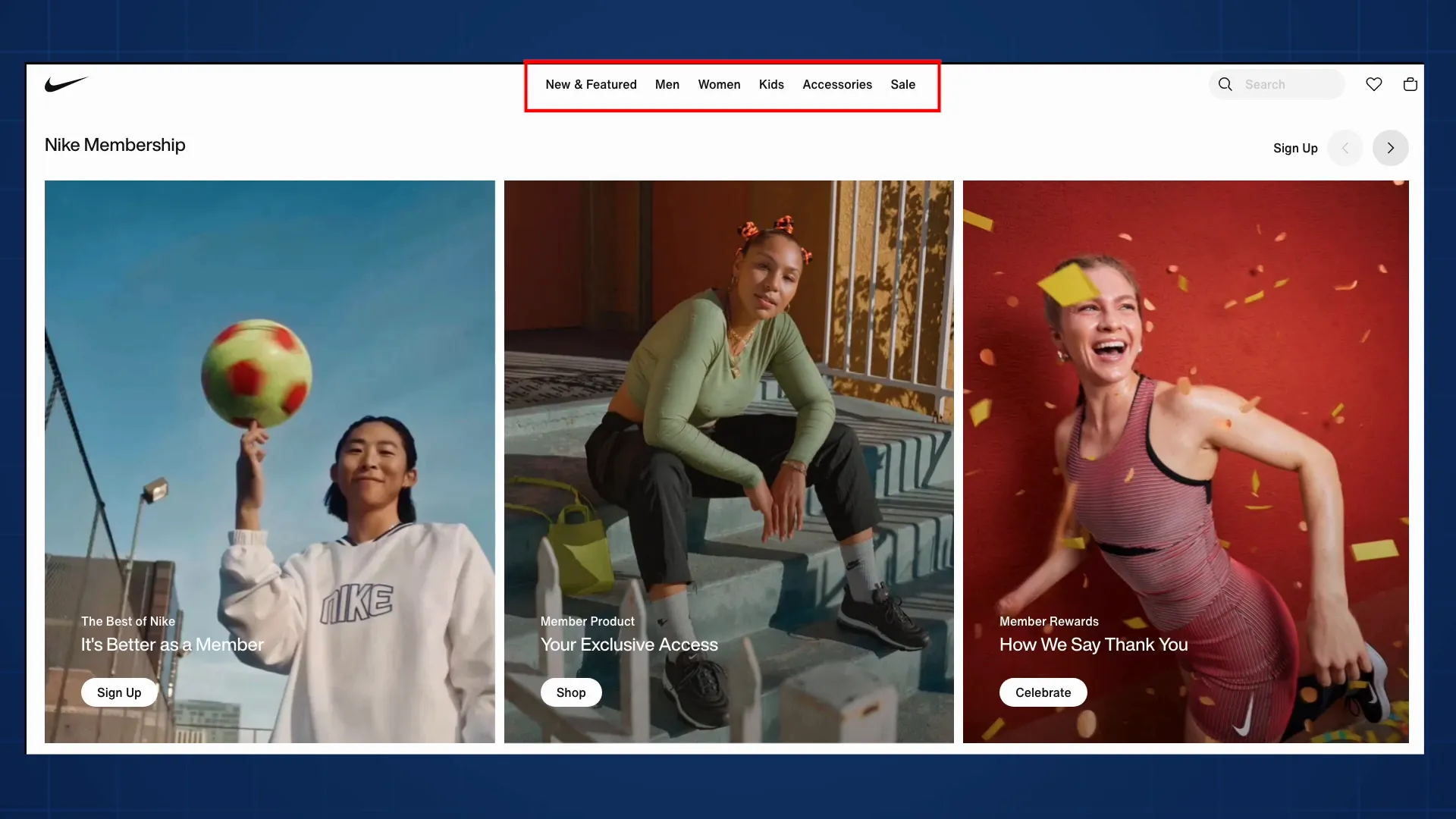Click 'Member Rewards' caption text
Viewport: 1456px width, 819px height.
coord(1049,621)
